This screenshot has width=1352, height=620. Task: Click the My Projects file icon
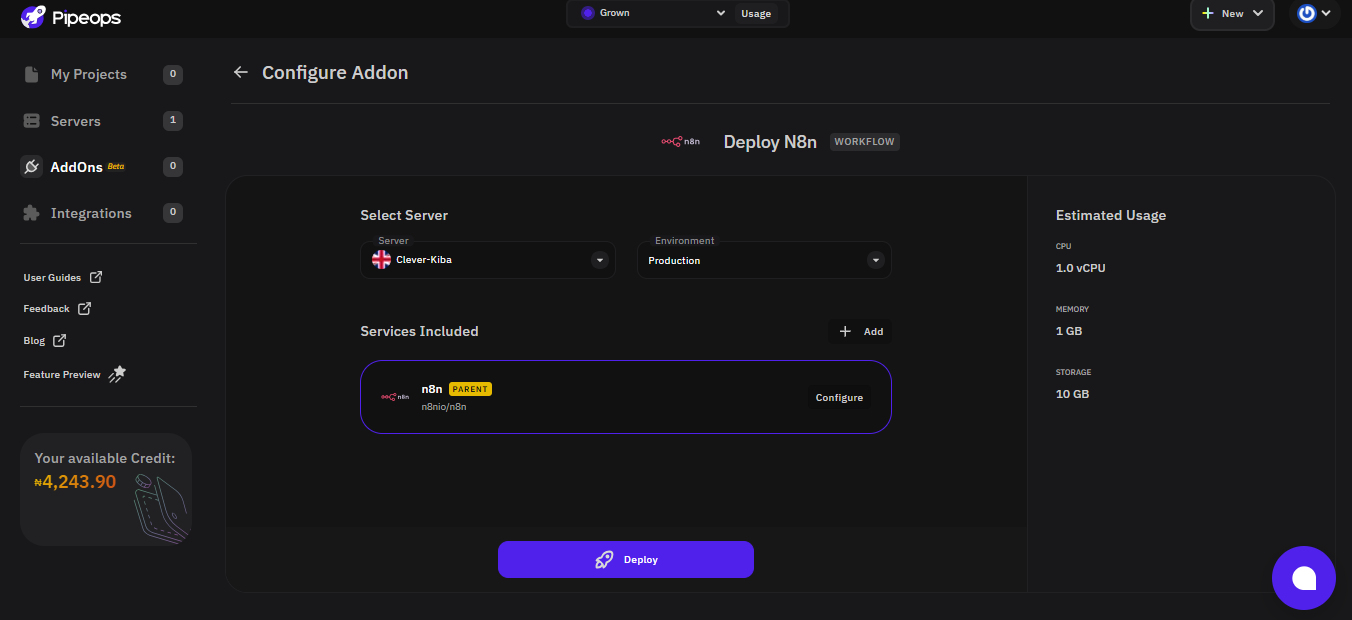(31, 74)
